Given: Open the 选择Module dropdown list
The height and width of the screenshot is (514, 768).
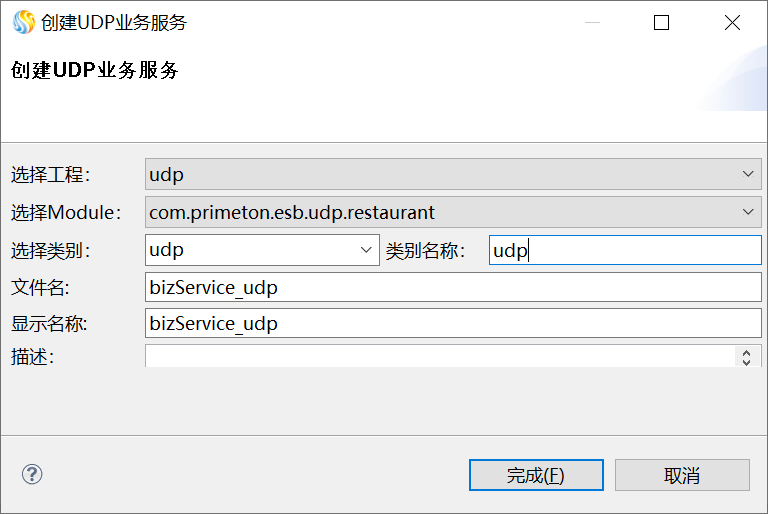Looking at the screenshot, I should [x=750, y=212].
